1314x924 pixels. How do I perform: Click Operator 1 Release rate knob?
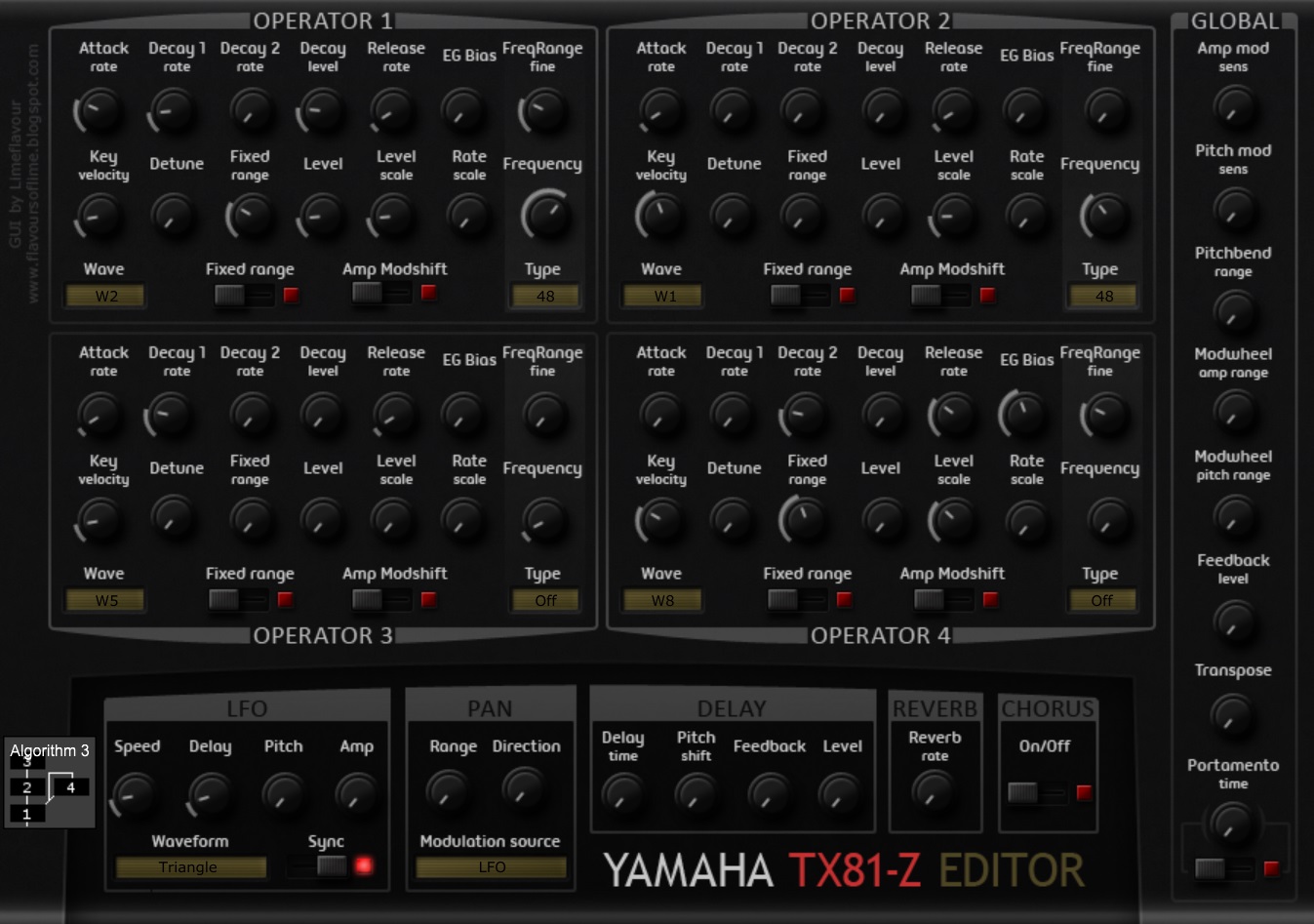coord(393,111)
